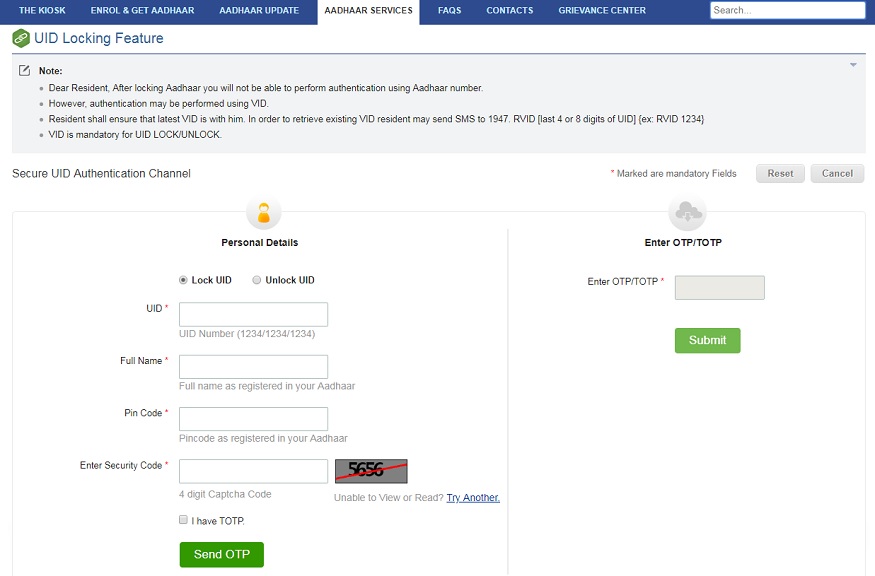Image resolution: width=875 pixels, height=576 pixels.
Task: Collapse the note panel arrow
Action: pyautogui.click(x=853, y=65)
